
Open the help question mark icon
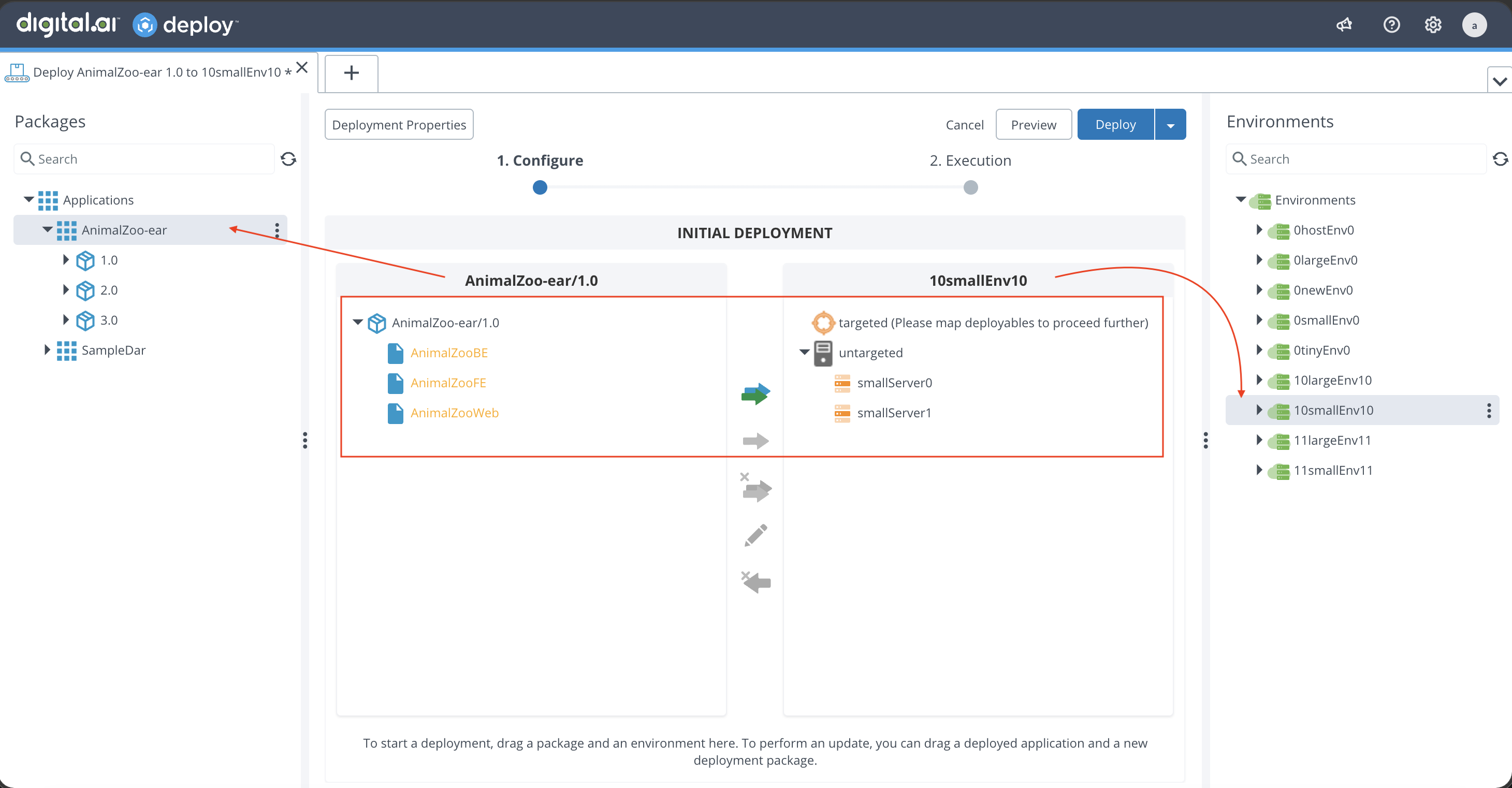pos(1391,25)
